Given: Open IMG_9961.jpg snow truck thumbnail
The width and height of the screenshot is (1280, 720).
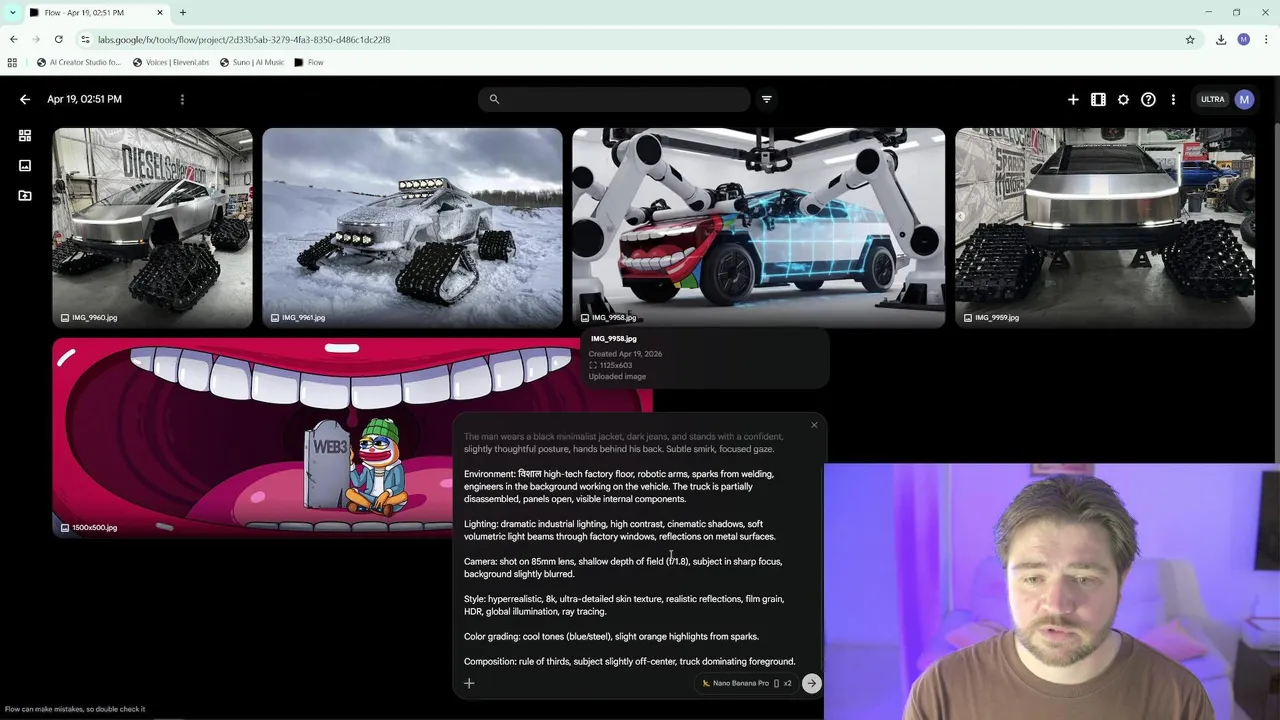Looking at the screenshot, I should (x=412, y=227).
